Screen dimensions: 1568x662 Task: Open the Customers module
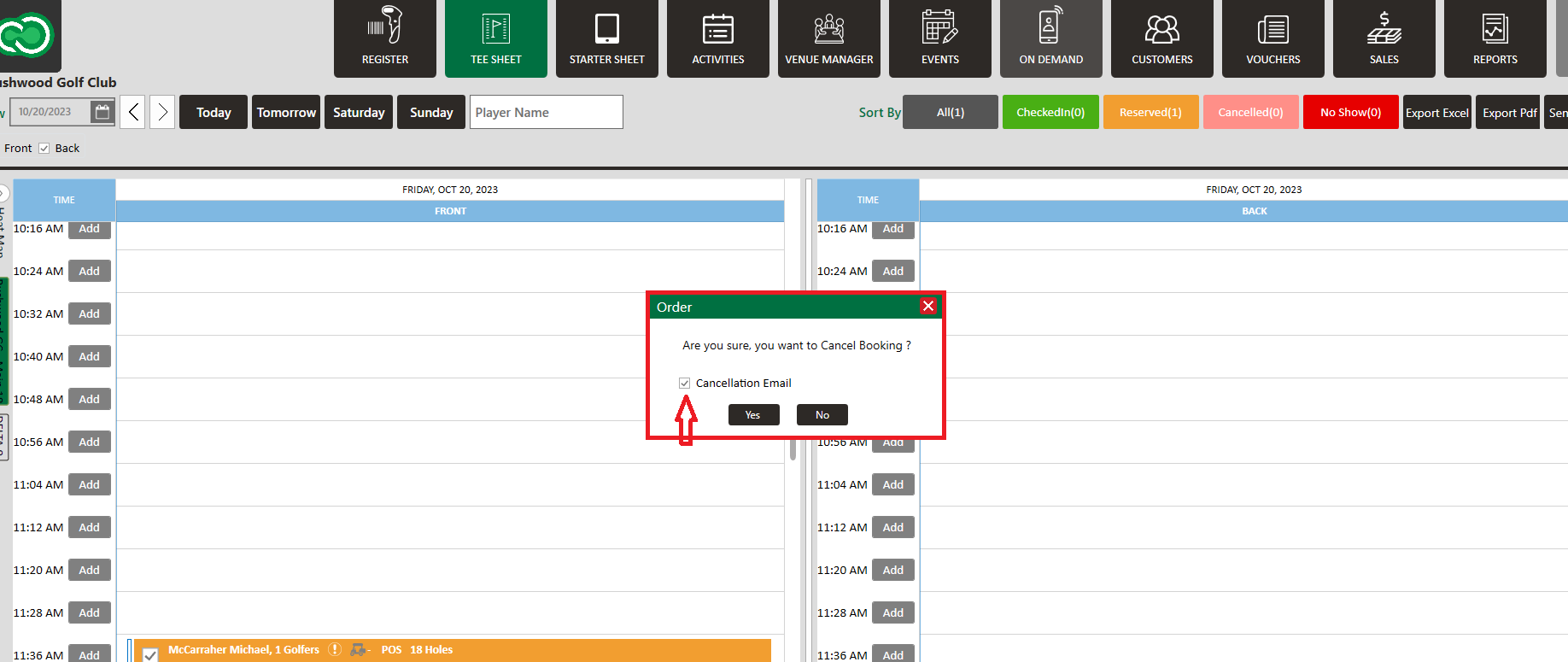1162,38
